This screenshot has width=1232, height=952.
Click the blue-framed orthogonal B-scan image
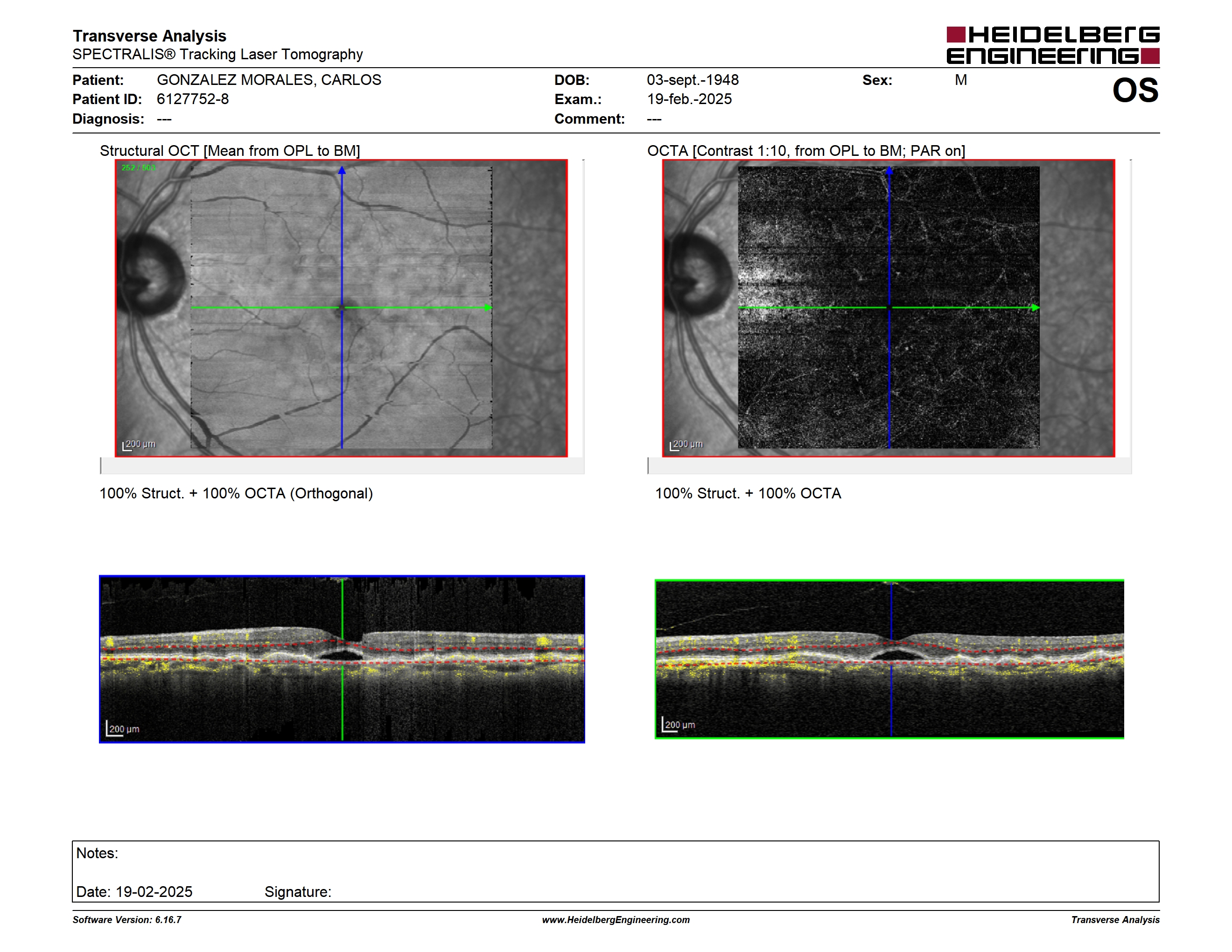[x=342, y=659]
